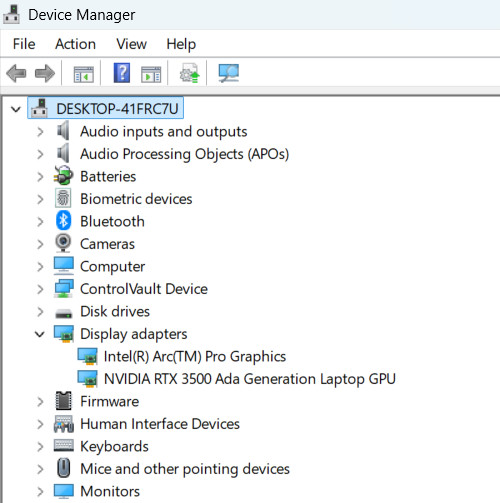
Task: Open Help via blue question mark icon
Action: click(122, 73)
